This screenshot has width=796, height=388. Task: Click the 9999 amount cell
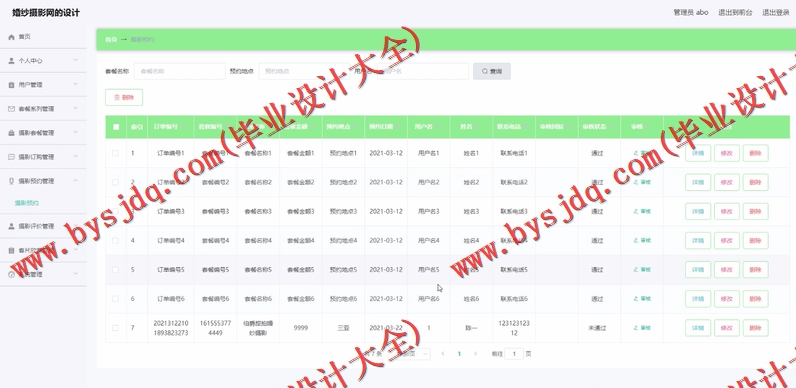coord(301,328)
